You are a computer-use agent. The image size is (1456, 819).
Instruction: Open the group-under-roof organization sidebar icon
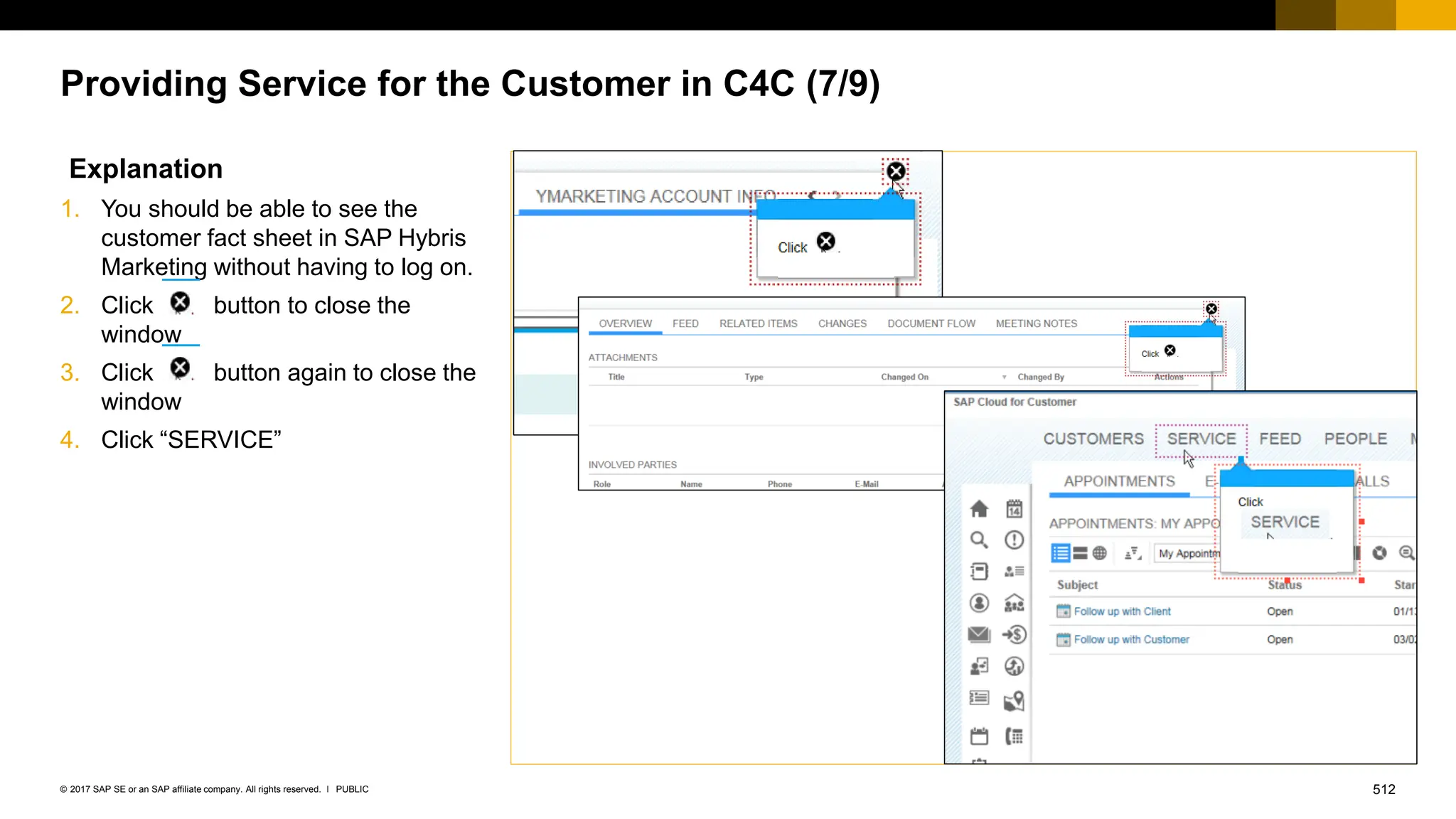click(1014, 603)
